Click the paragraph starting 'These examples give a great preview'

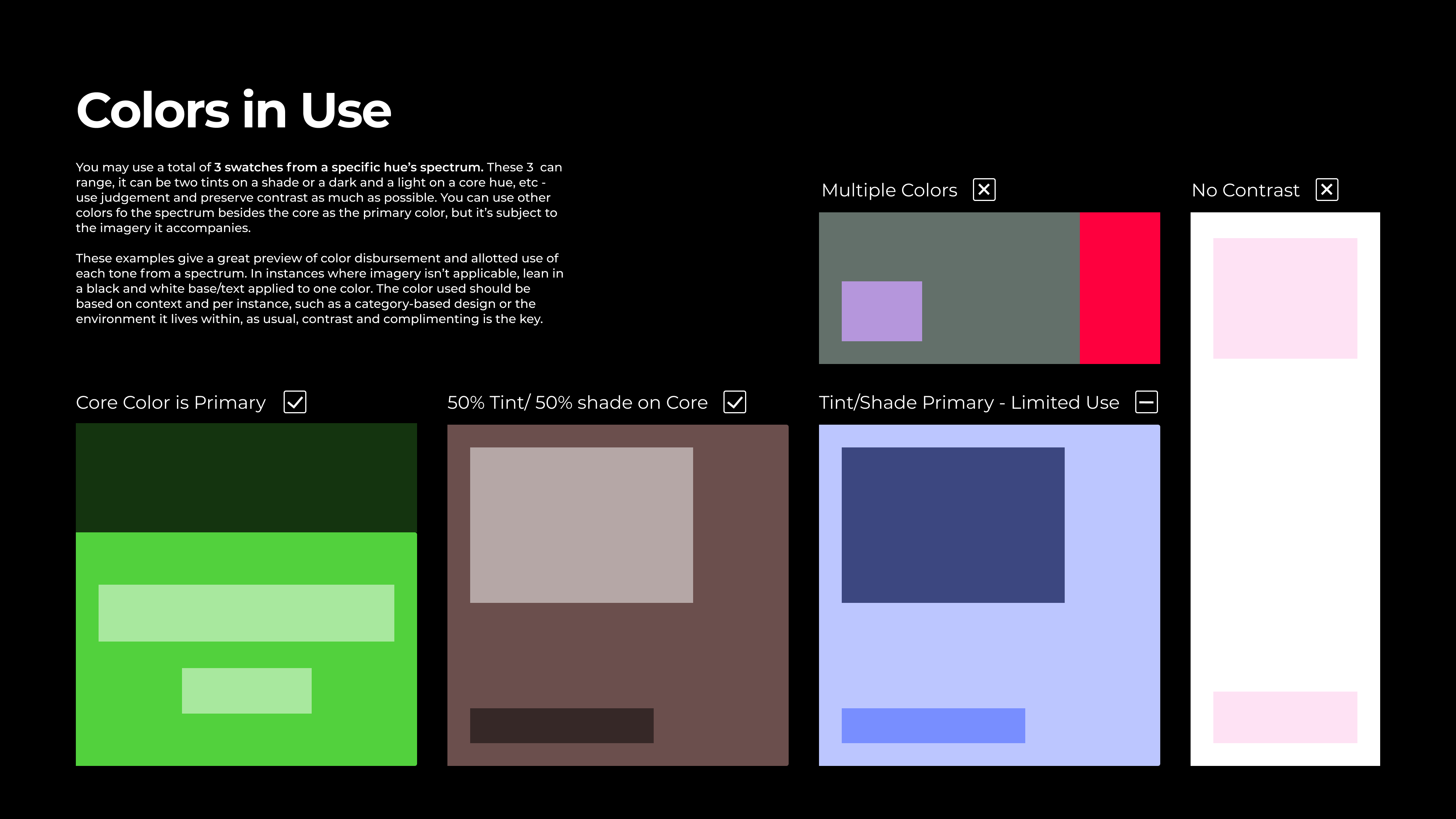(x=320, y=288)
